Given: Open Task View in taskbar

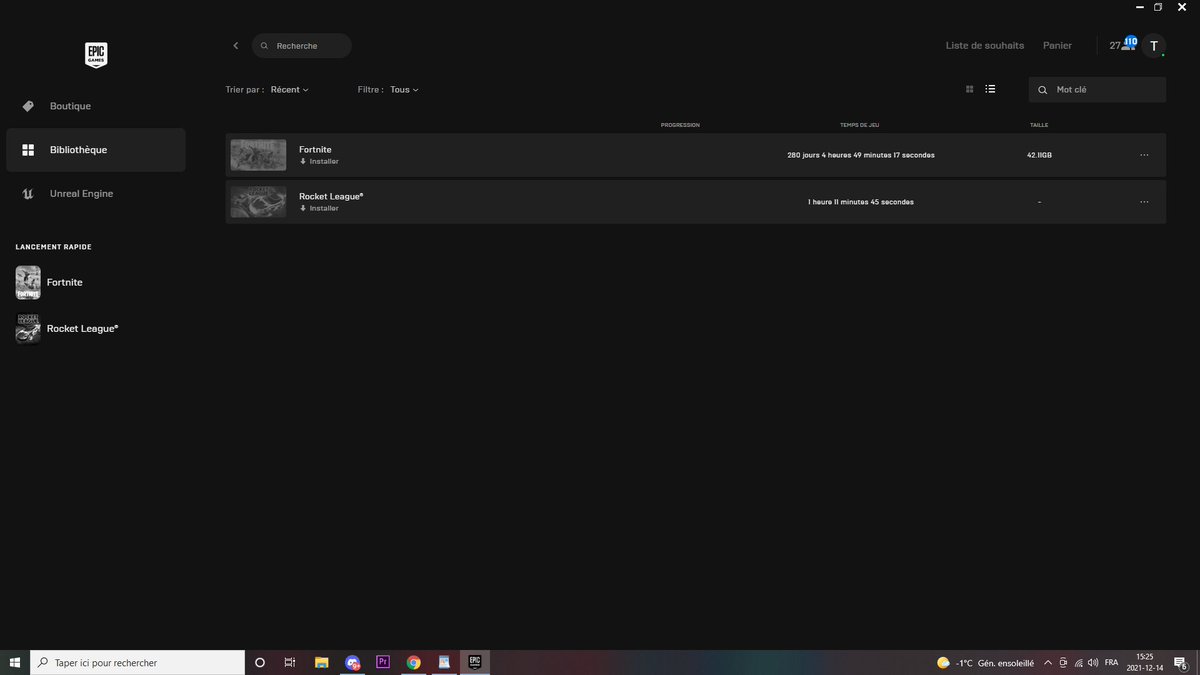Looking at the screenshot, I should [x=290, y=662].
